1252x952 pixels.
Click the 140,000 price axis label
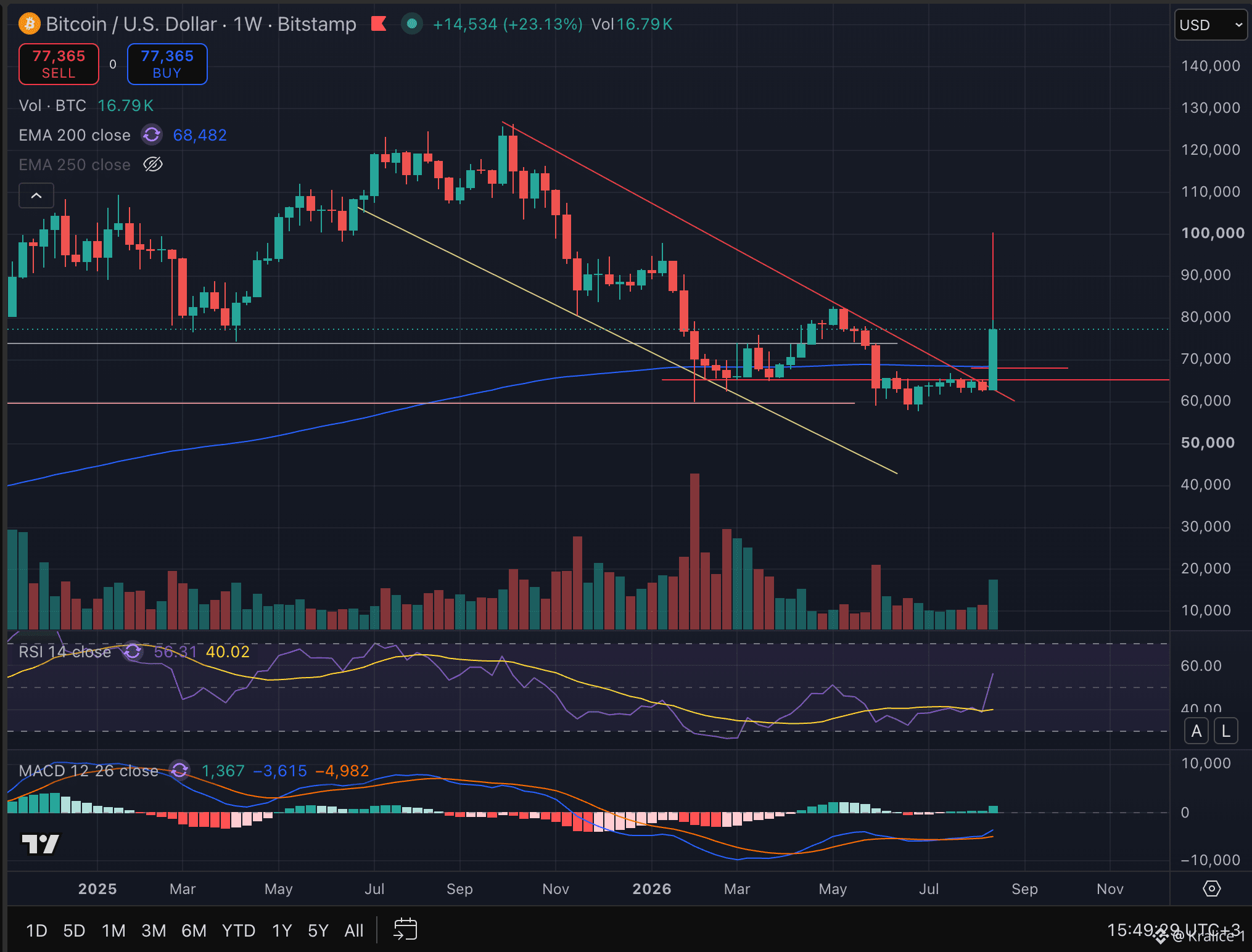pos(1210,66)
